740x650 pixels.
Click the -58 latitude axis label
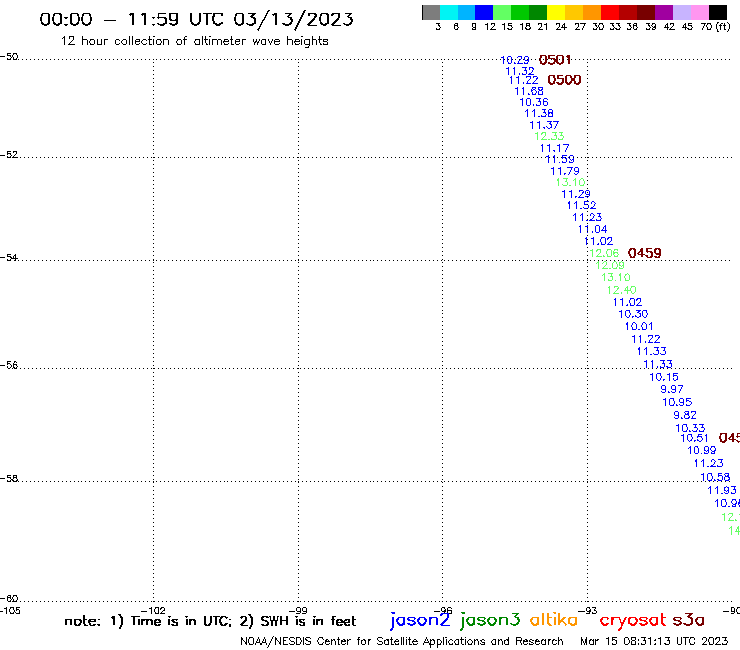click(x=9, y=479)
